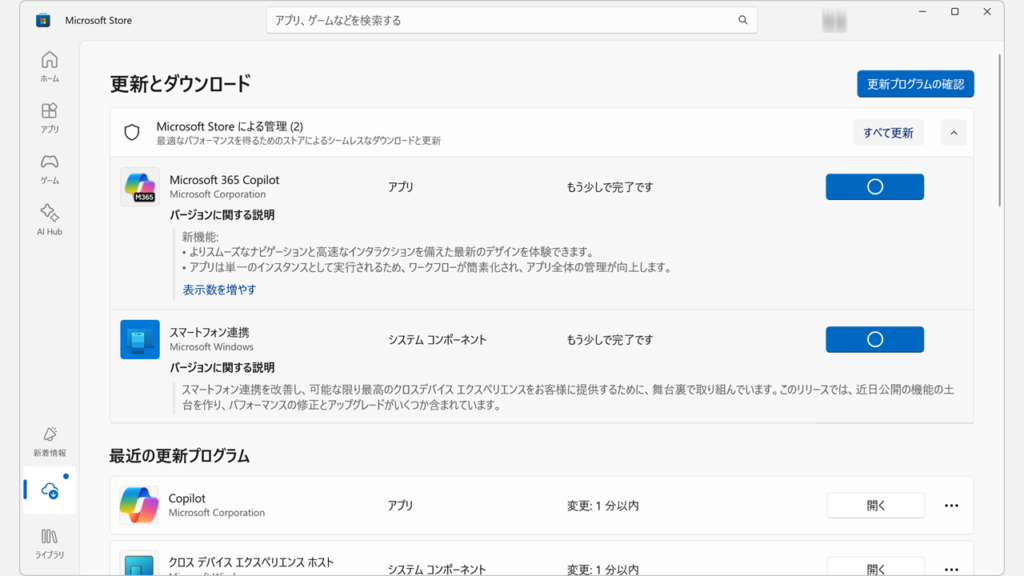Viewport: 1024px width, 576px height.
Task: Click the Copilot name in recent updates
Action: tap(187, 498)
